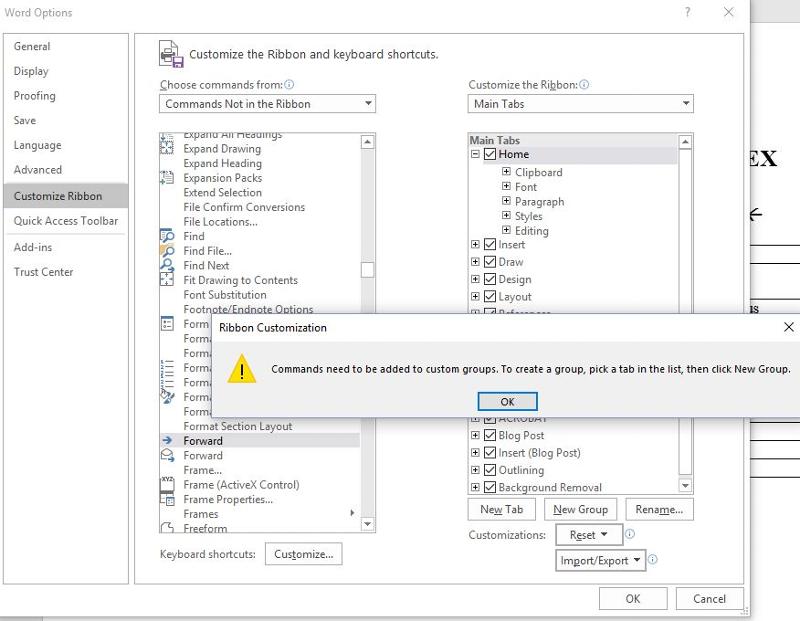Collapse the Home tab tree node
The height and width of the screenshot is (621, 800).
pyautogui.click(x=475, y=155)
